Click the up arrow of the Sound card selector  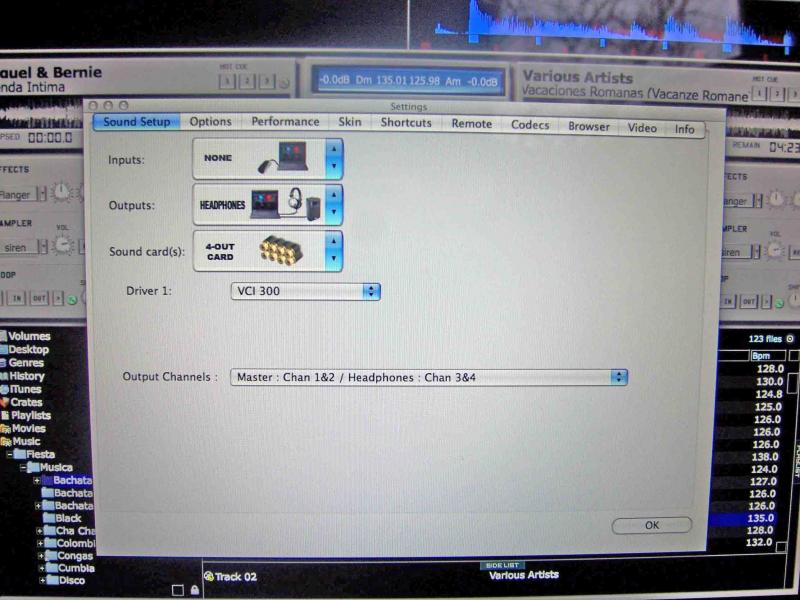333,241
